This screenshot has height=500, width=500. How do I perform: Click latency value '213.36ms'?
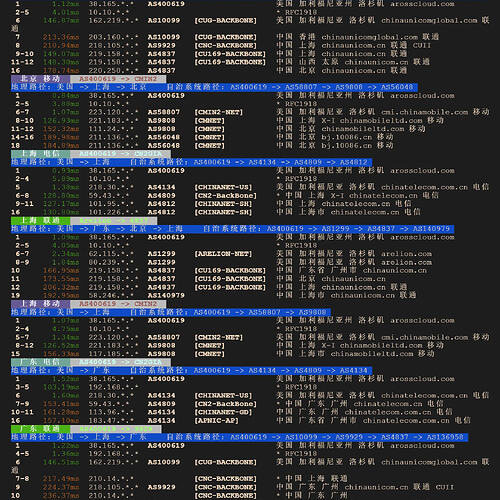coord(61,37)
